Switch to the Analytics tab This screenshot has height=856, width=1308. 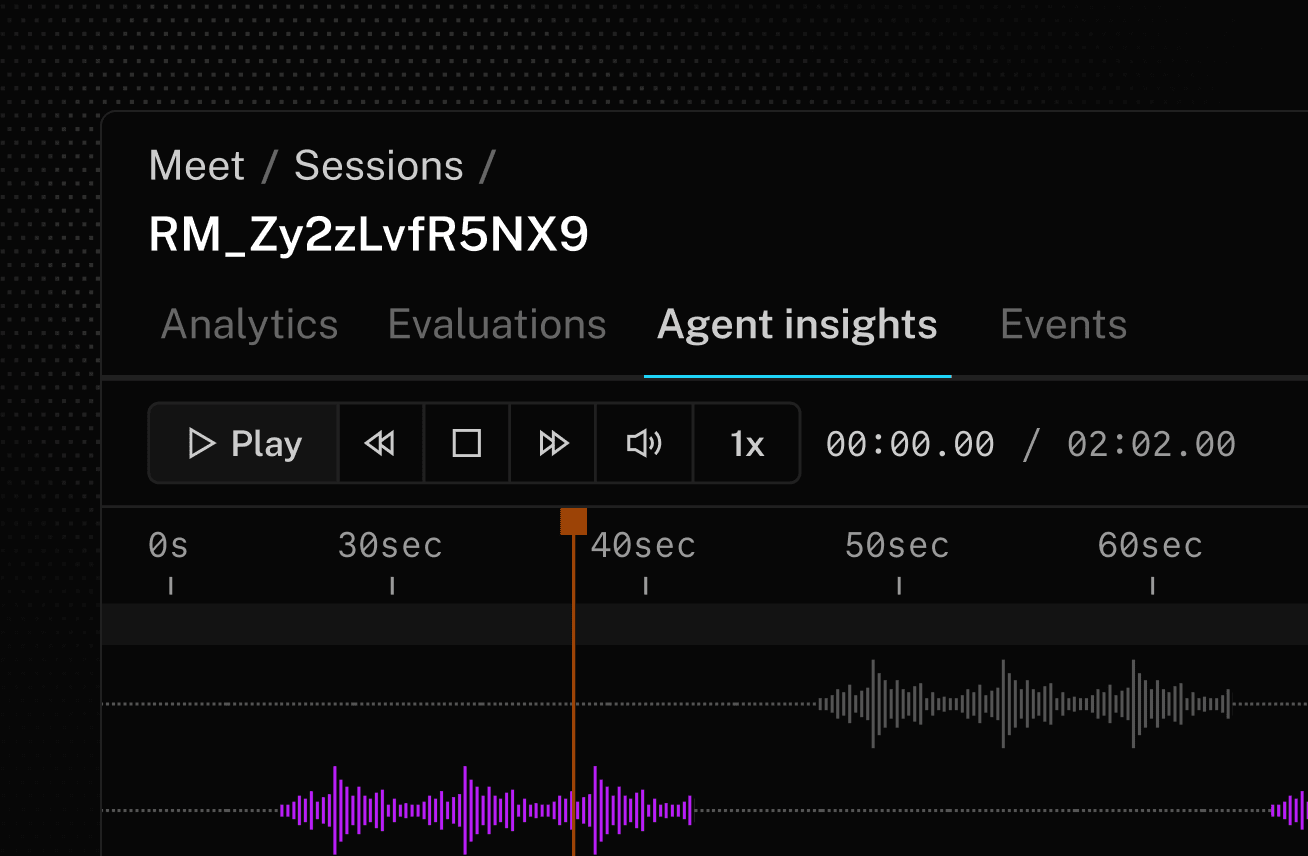coord(249,323)
